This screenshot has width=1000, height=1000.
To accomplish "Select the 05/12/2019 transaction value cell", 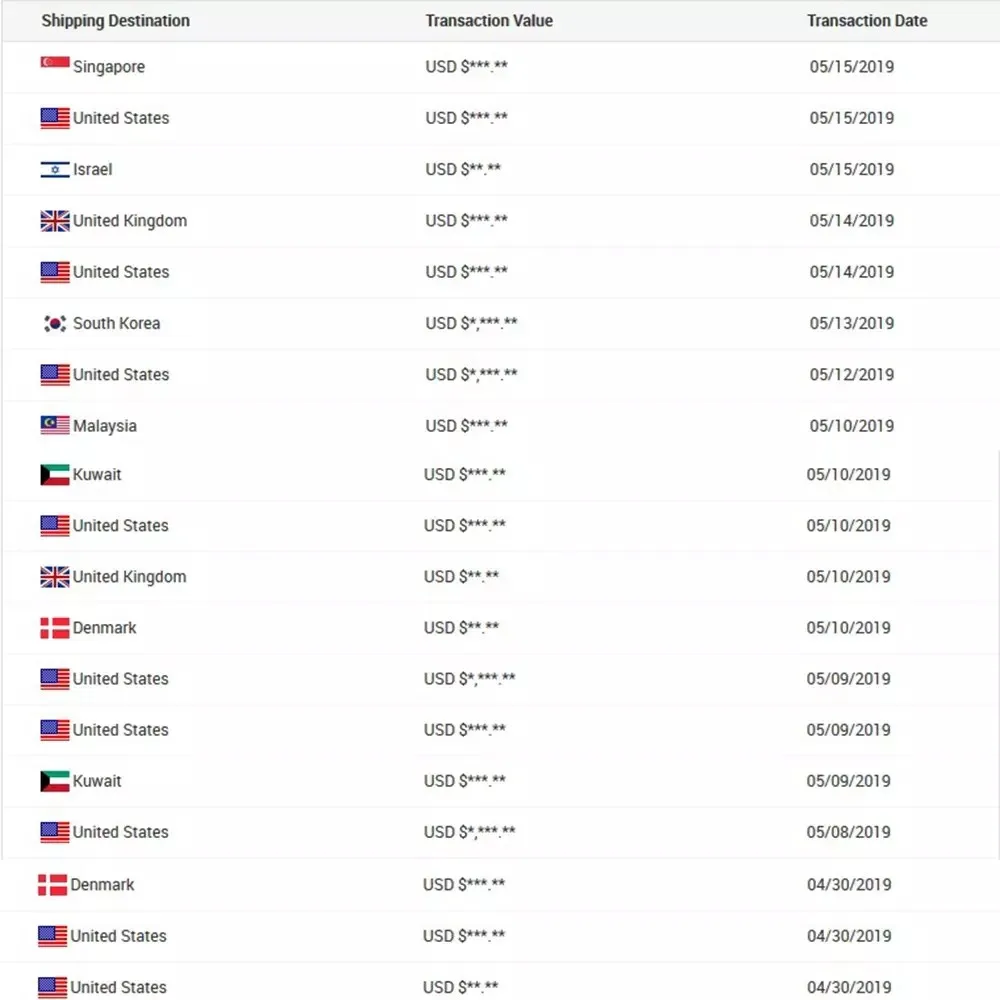I will pyautogui.click(x=471, y=374).
